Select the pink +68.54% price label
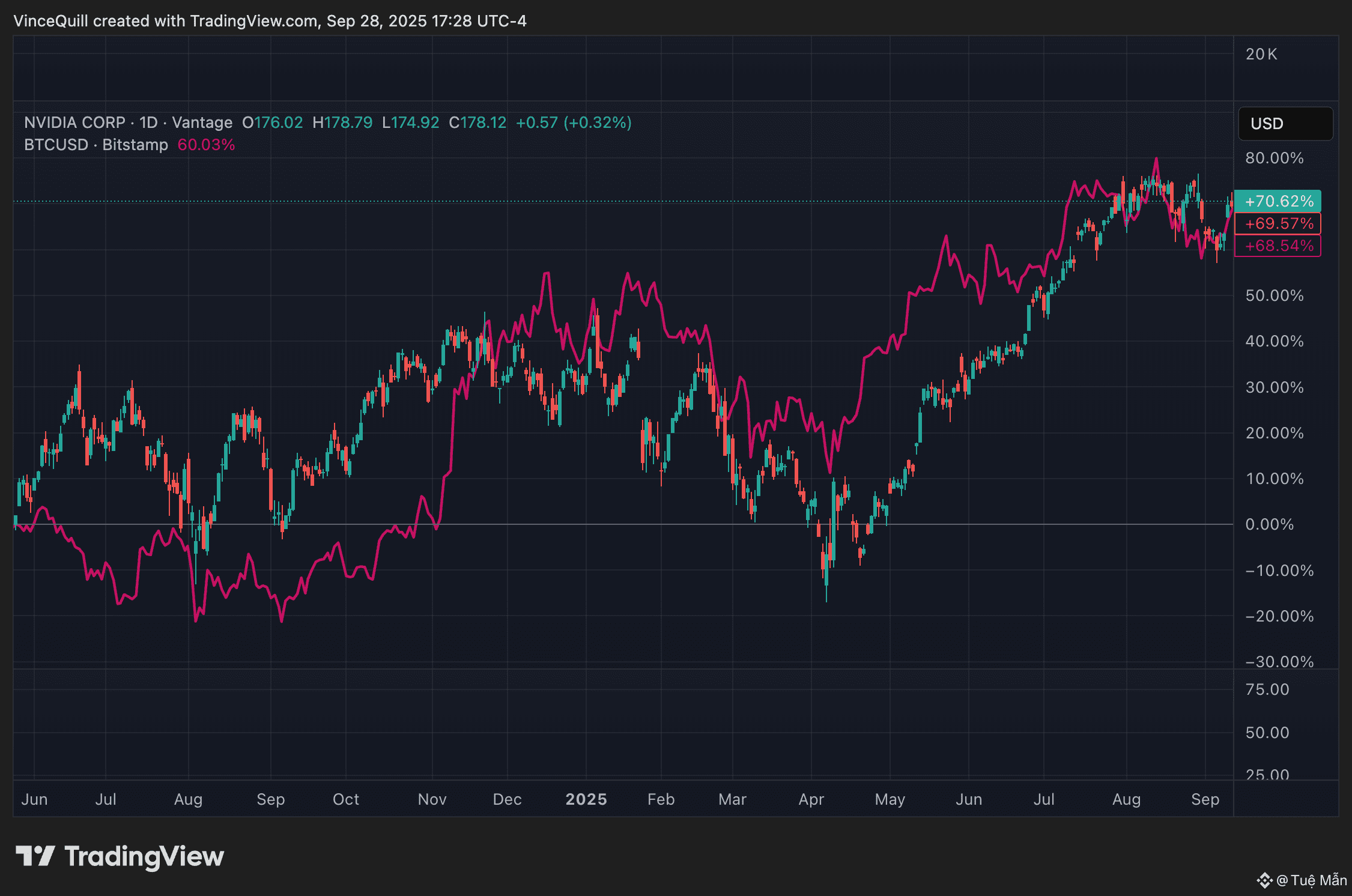 (1278, 246)
